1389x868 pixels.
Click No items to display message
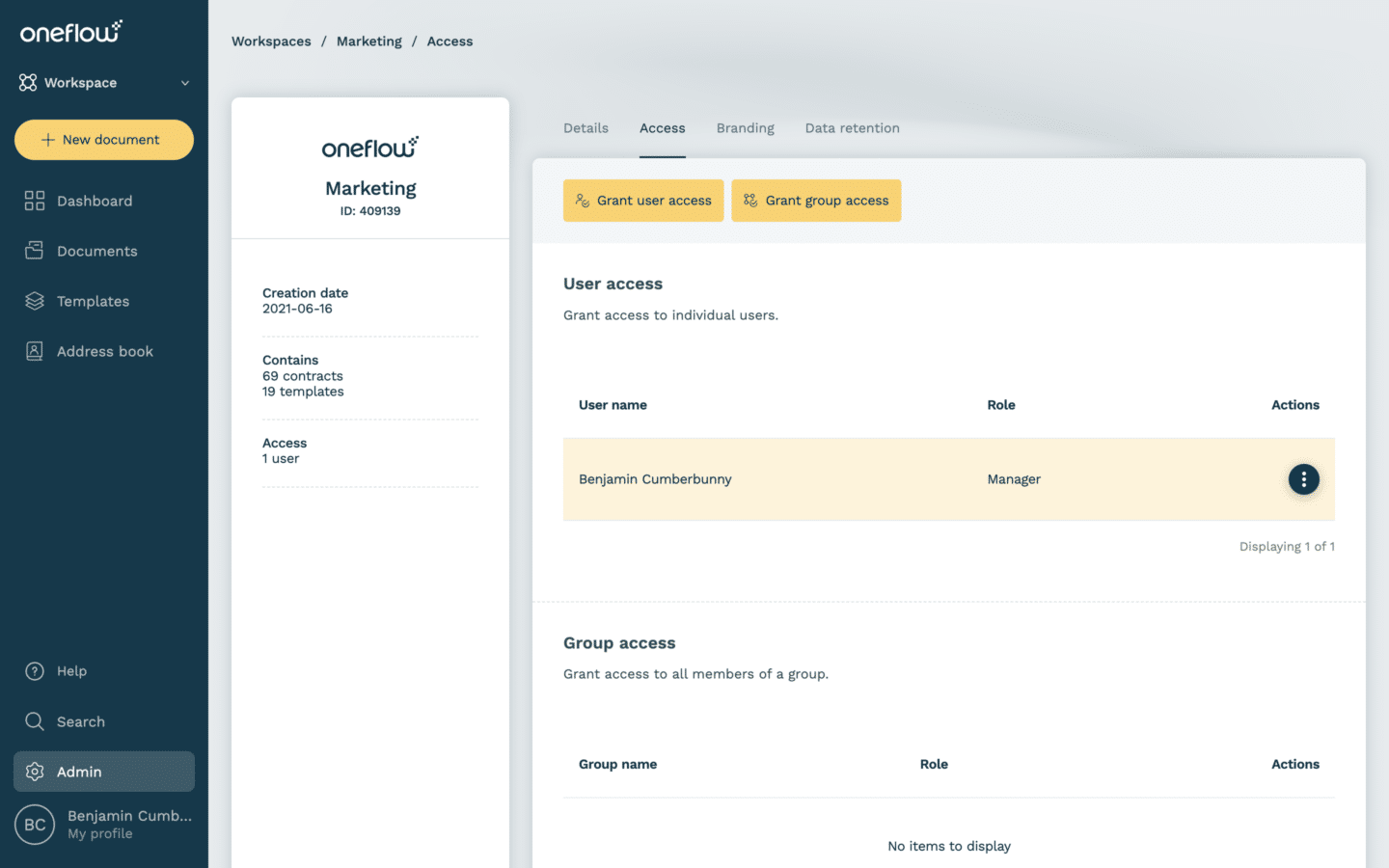coord(949,846)
